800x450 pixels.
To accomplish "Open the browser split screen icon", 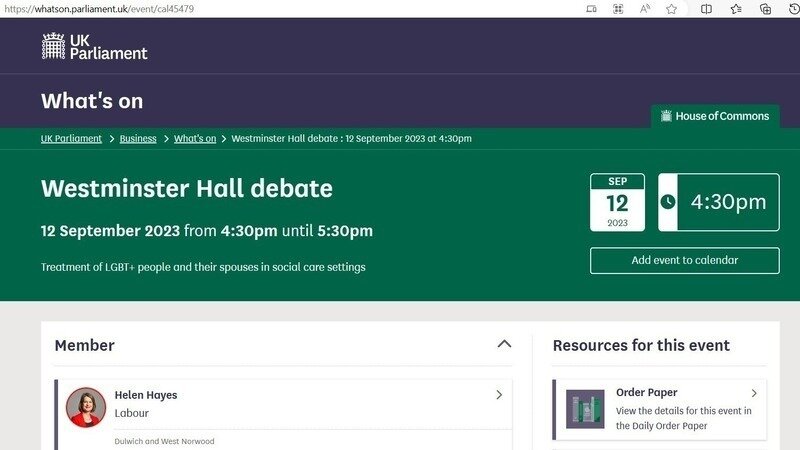I will click(x=706, y=9).
